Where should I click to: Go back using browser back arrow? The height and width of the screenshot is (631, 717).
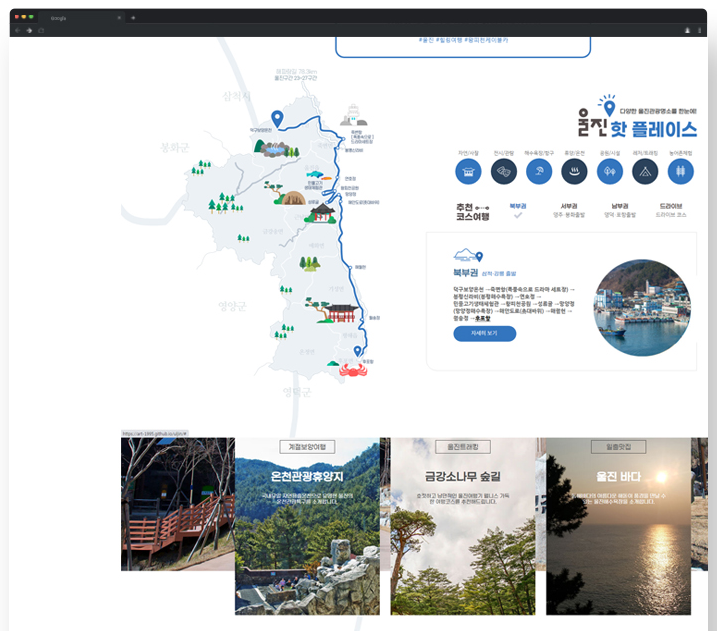[x=17, y=31]
